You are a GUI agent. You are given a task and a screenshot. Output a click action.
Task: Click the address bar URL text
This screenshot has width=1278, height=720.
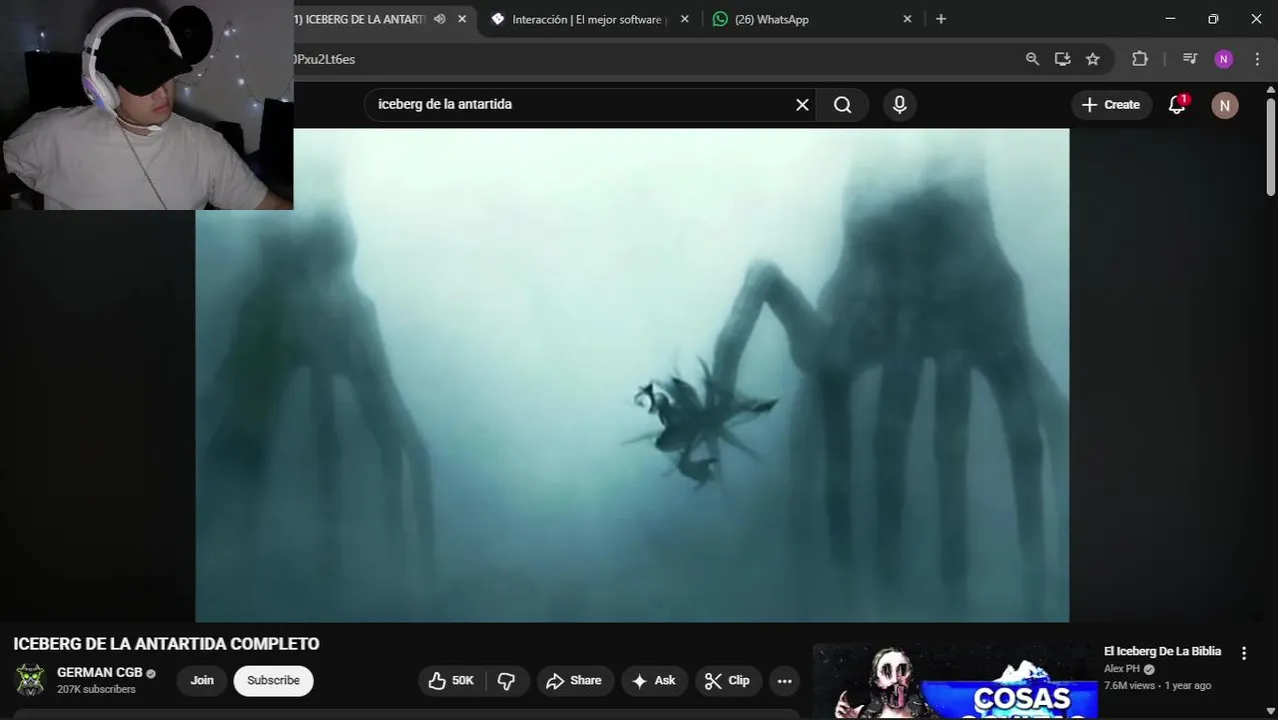click(x=324, y=59)
